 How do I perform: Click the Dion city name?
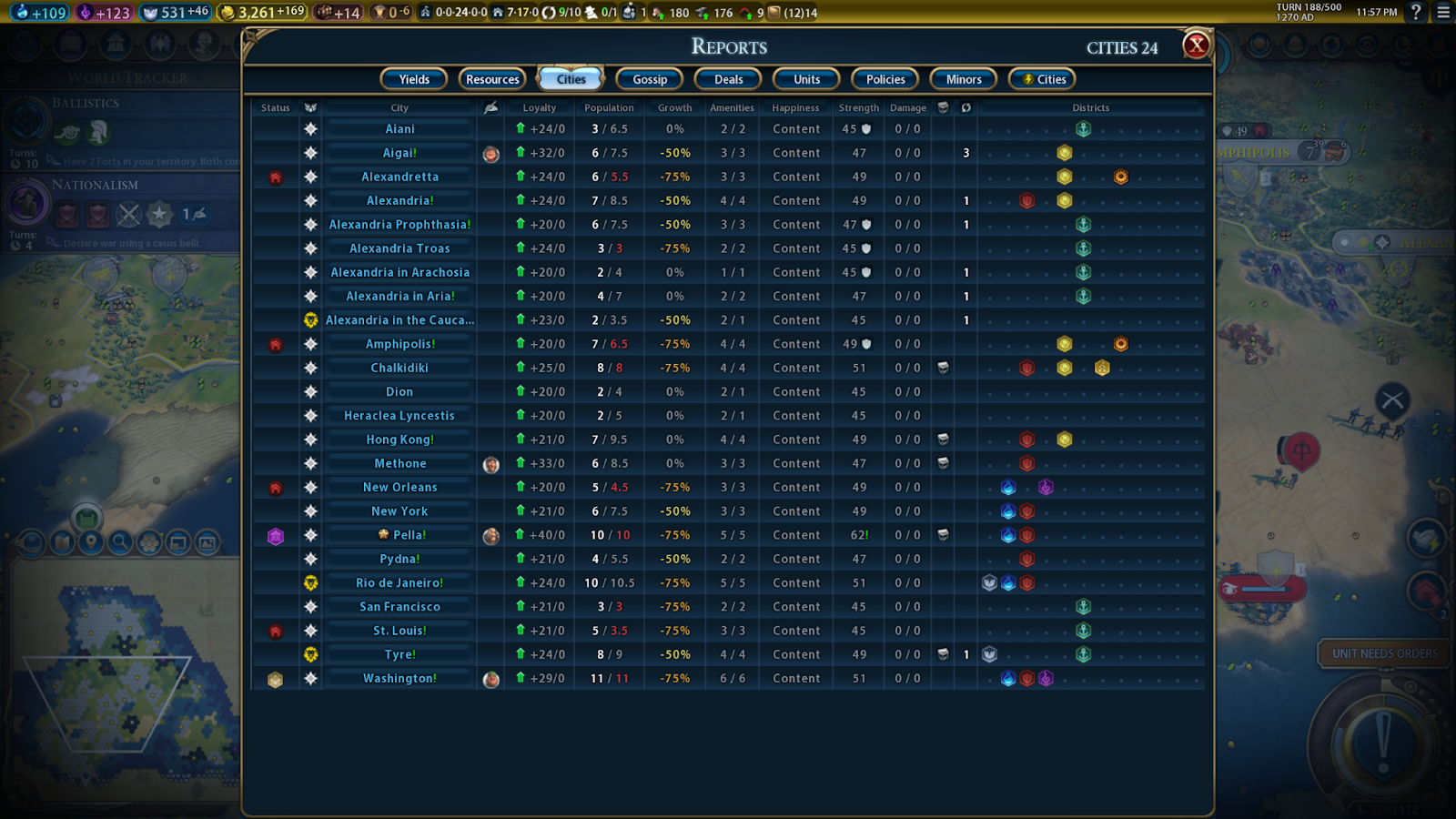(399, 391)
